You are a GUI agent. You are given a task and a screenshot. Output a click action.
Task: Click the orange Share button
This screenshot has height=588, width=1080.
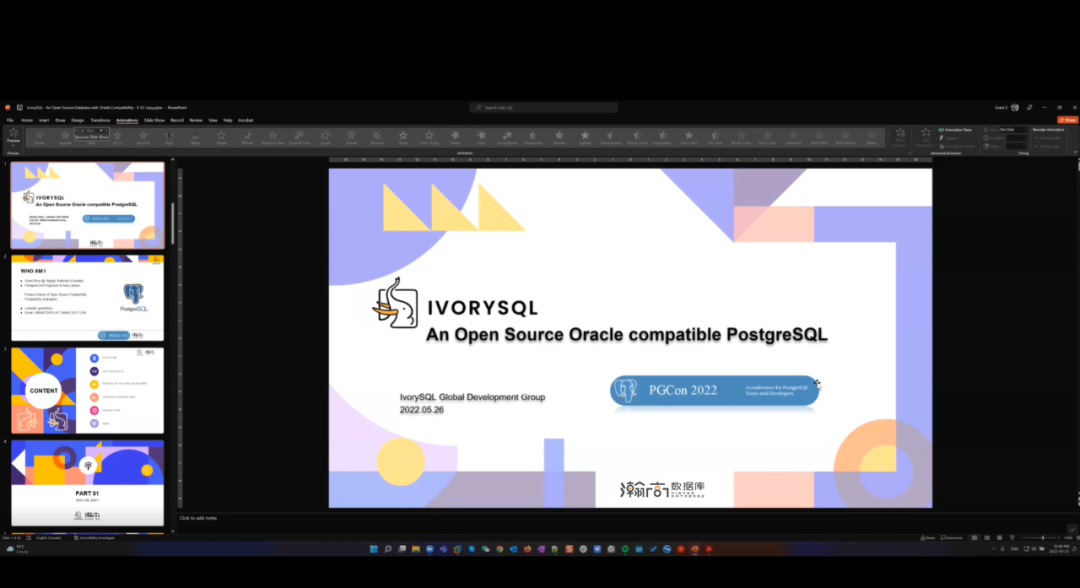tap(1067, 120)
